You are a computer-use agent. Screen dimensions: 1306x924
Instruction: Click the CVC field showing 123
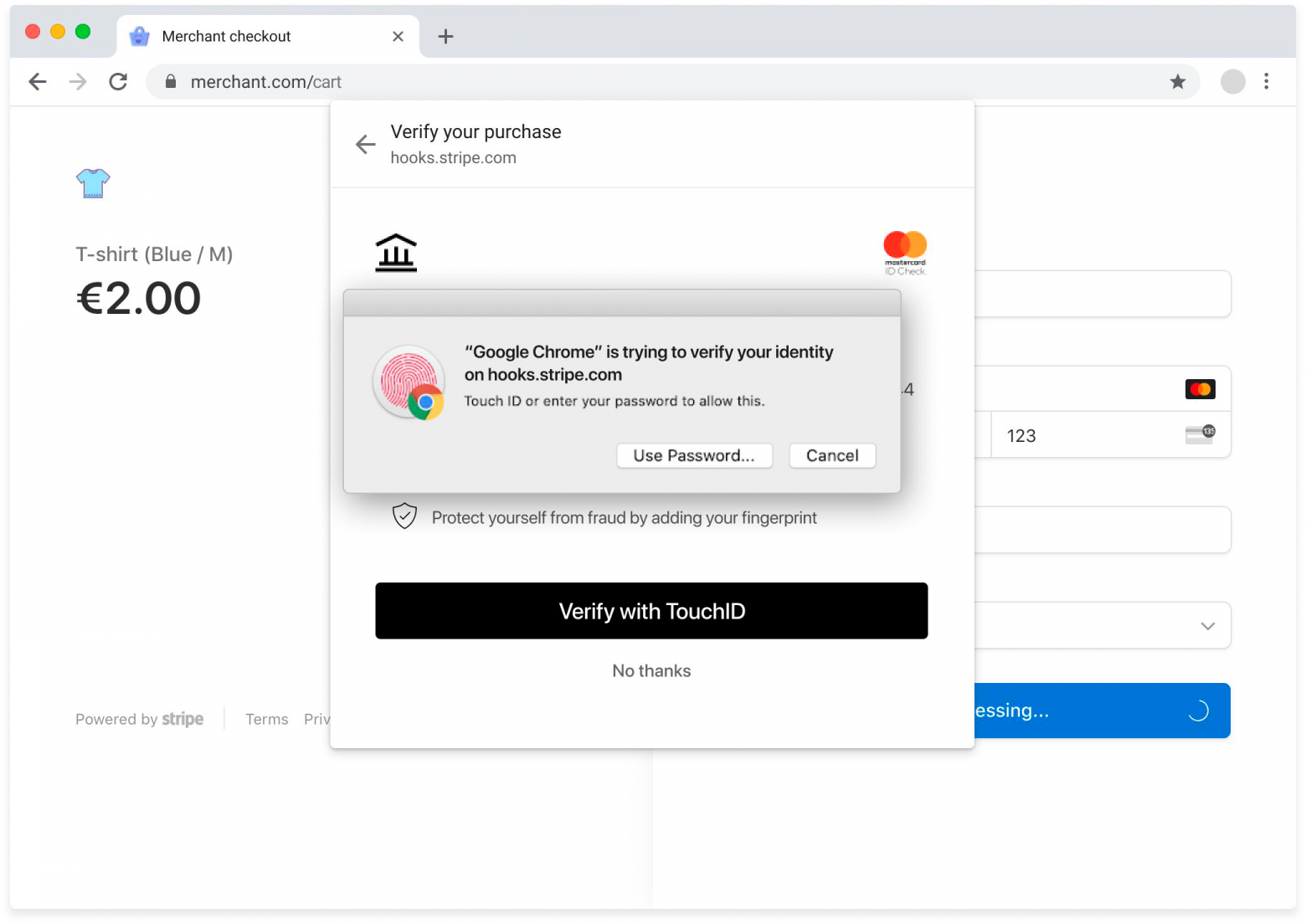(x=1111, y=435)
